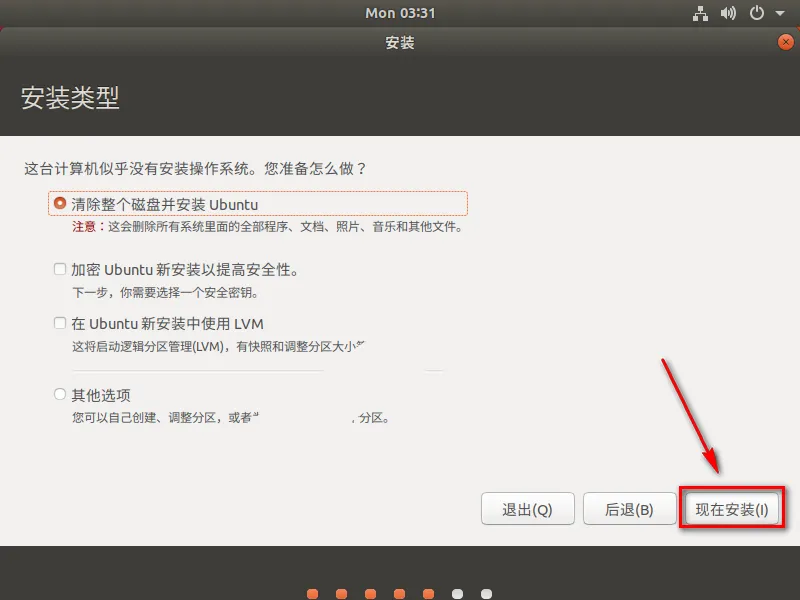800x600 pixels.
Task: Expand the system menu arrow
Action: coord(780,14)
